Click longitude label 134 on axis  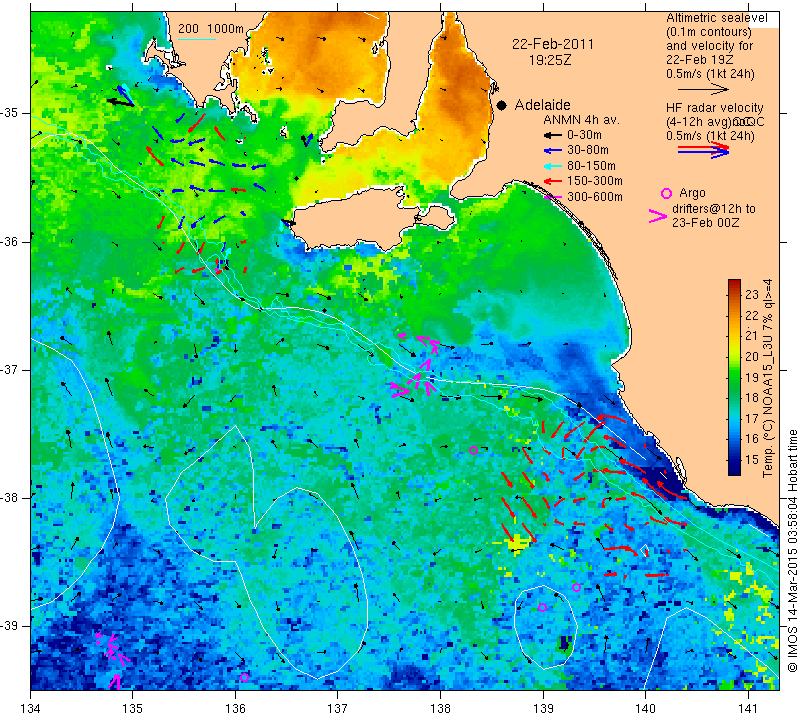31,709
